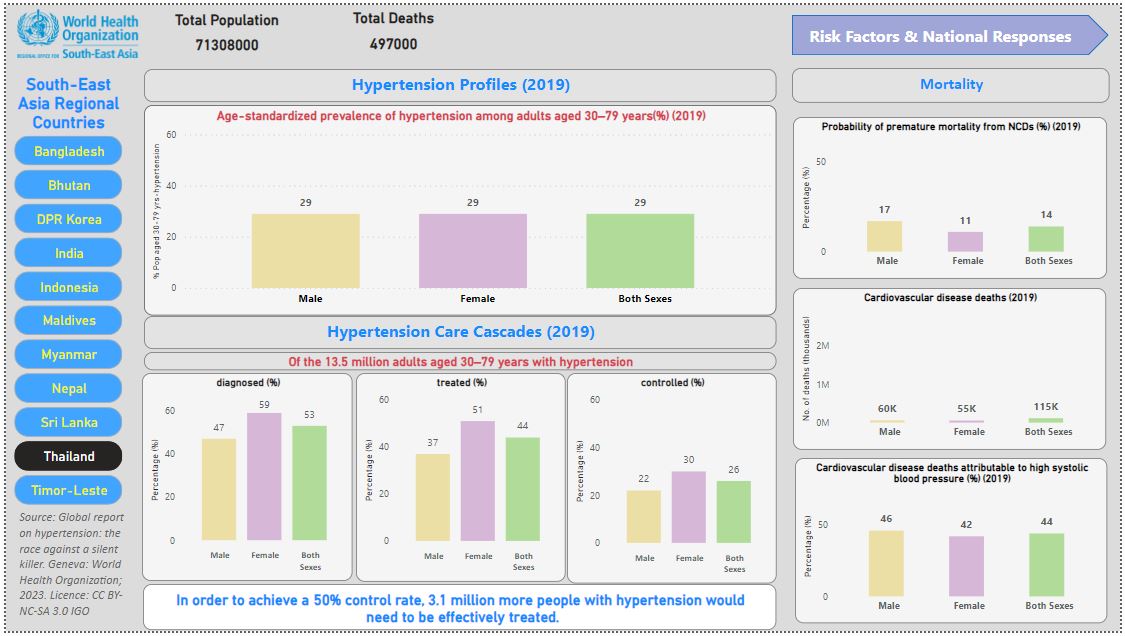
Task: Select Myanmar from the list
Action: click(68, 354)
